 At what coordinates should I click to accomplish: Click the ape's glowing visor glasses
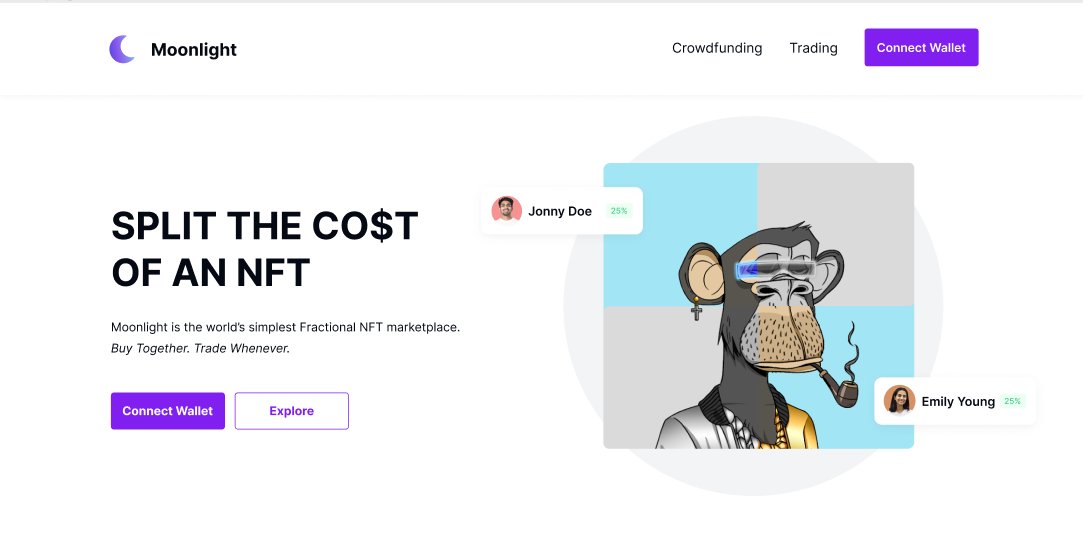coord(775,269)
